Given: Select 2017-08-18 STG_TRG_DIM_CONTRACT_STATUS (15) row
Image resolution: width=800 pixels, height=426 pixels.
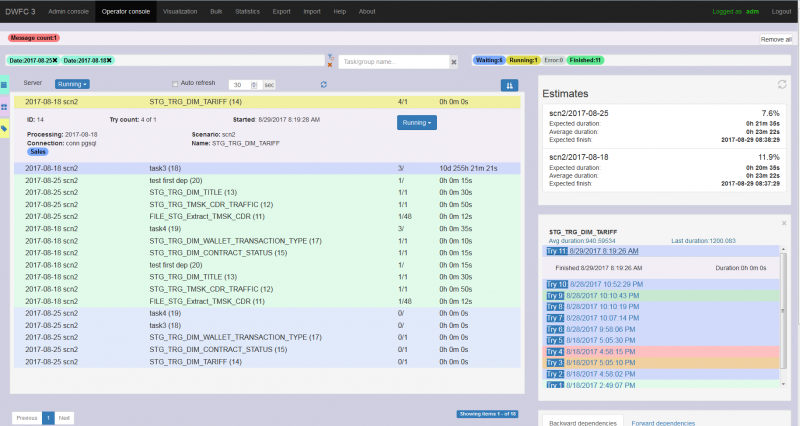Looking at the screenshot, I should (x=267, y=253).
